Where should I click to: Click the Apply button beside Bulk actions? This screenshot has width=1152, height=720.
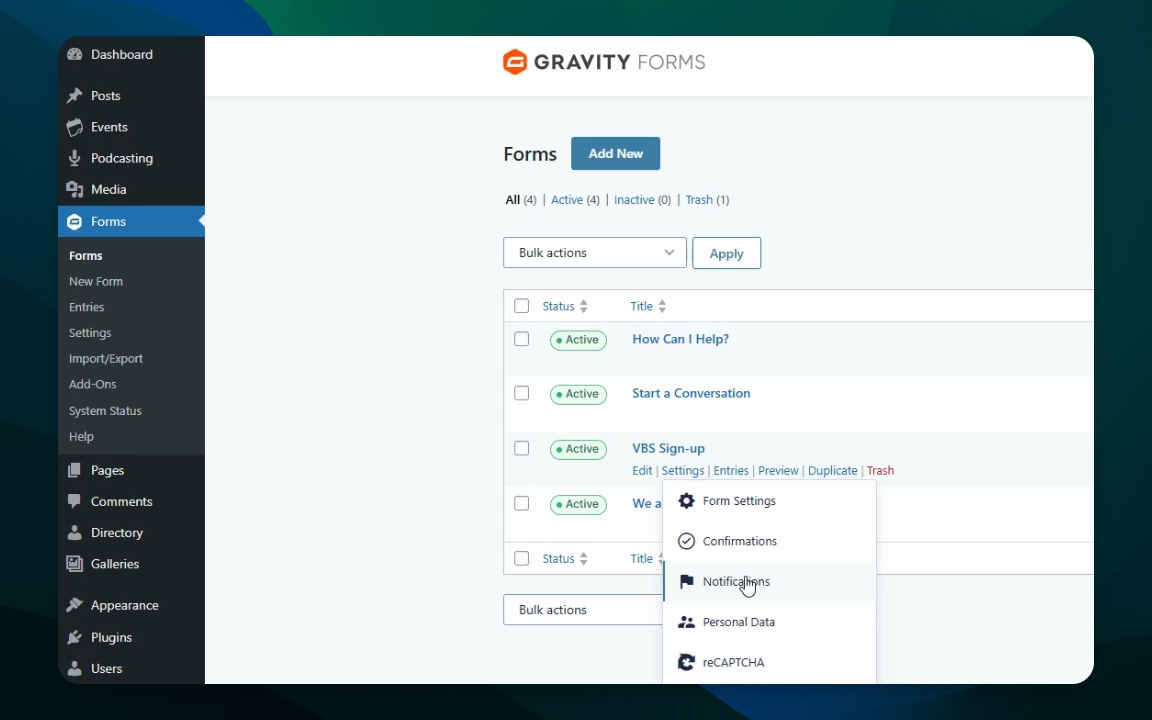coord(727,253)
